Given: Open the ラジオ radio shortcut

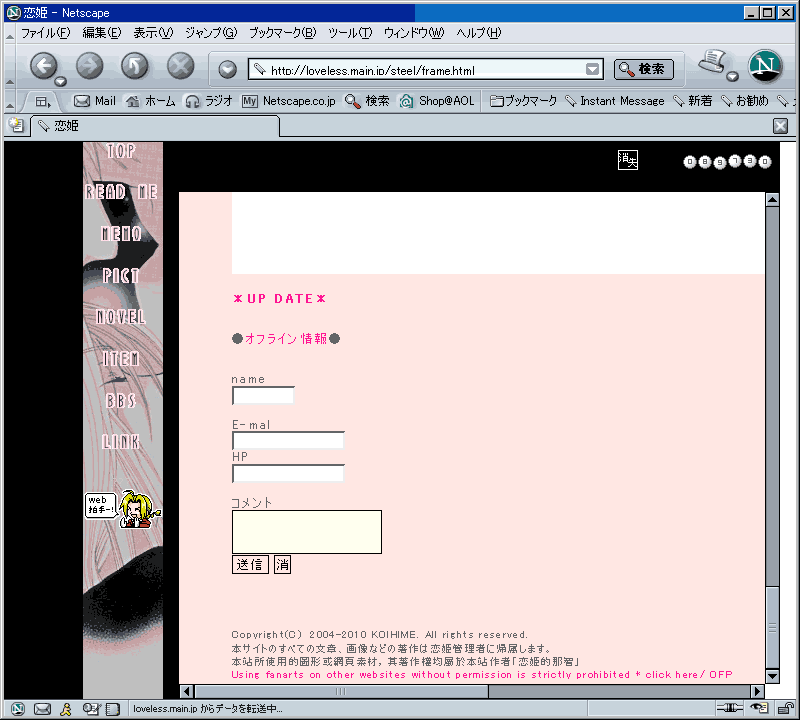Looking at the screenshot, I should click(x=209, y=101).
